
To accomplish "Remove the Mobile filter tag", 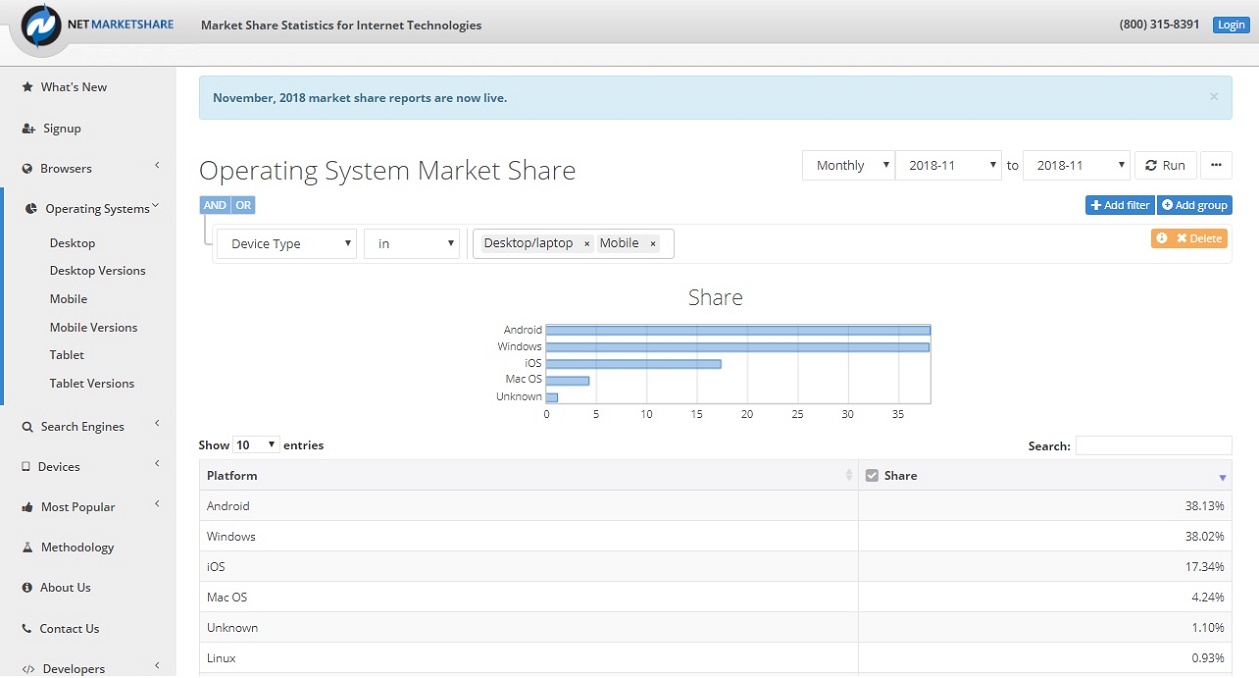I will pyautogui.click(x=653, y=244).
